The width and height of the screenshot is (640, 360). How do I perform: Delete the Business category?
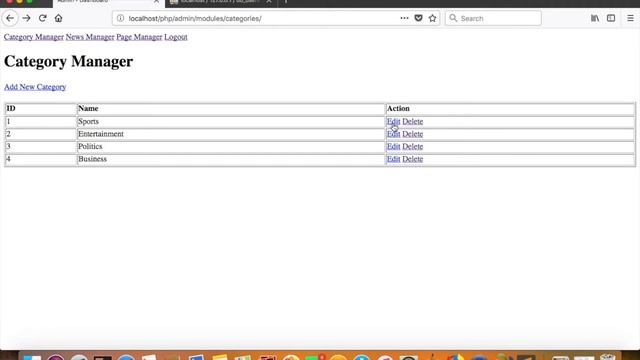pyautogui.click(x=413, y=159)
